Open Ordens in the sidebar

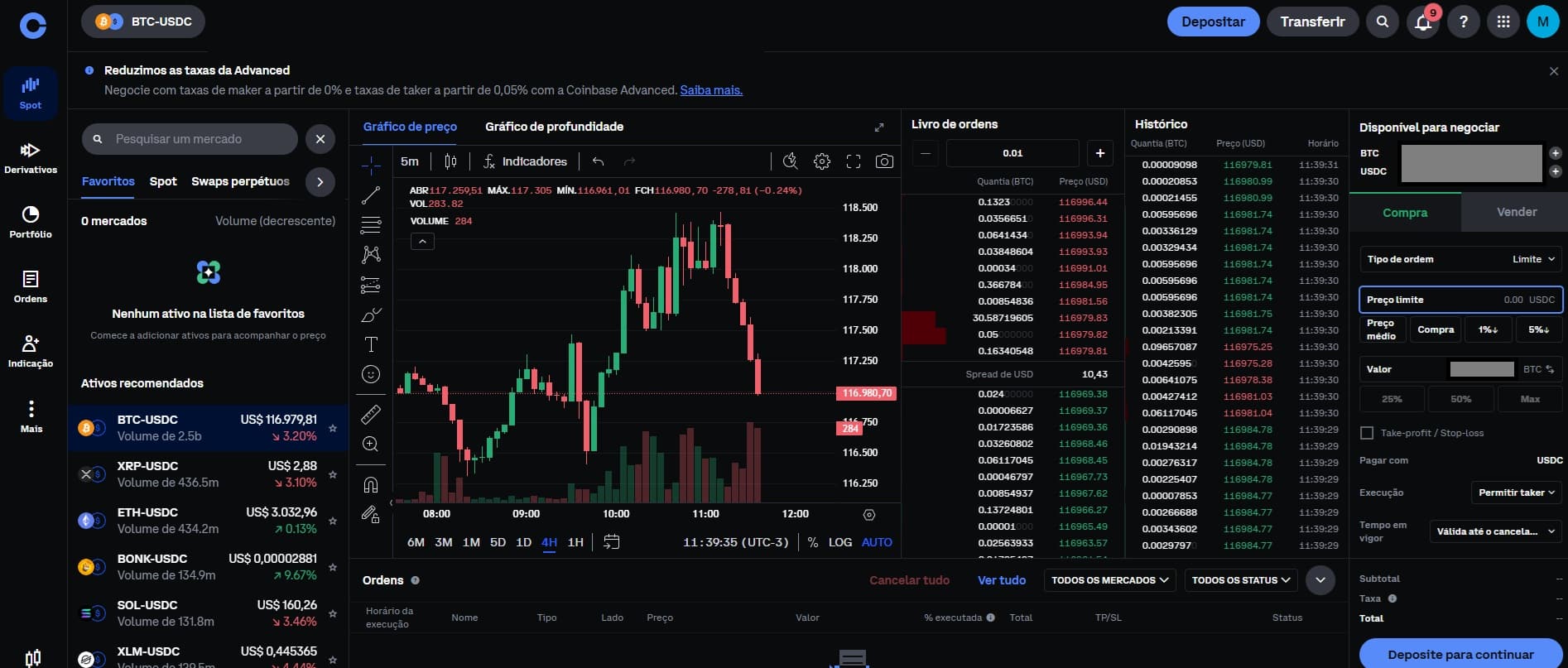31,287
